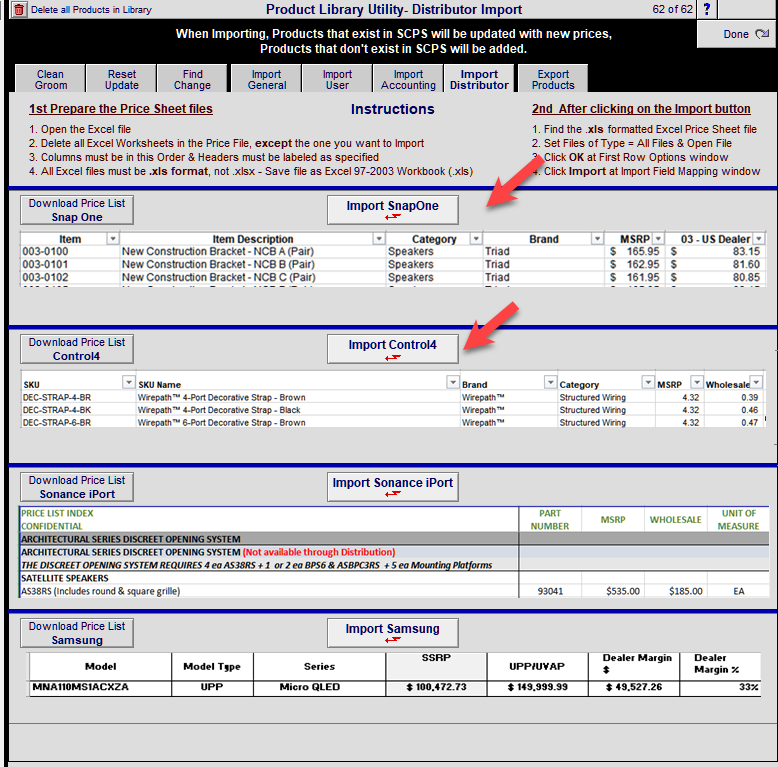The height and width of the screenshot is (767, 778).
Task: Select the Import General tab
Action: tap(266, 79)
